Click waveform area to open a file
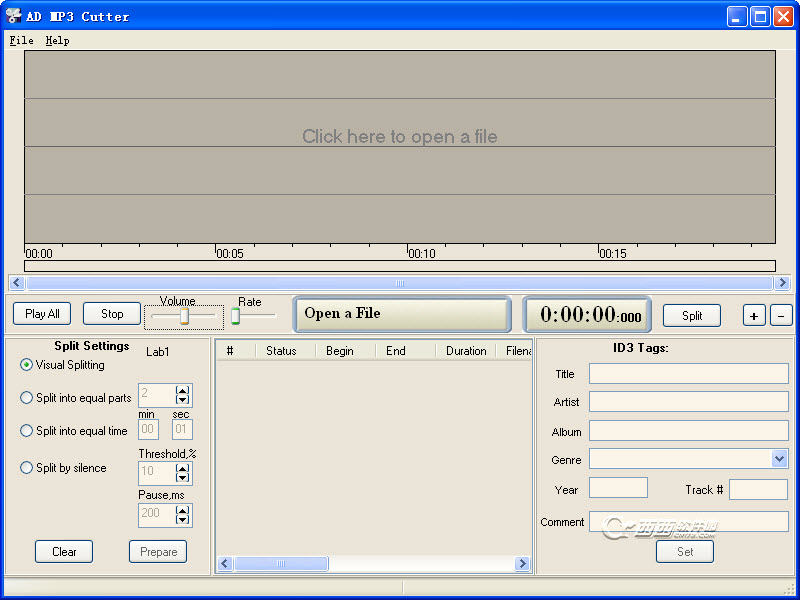Screen dimensions: 800x600 click(400, 137)
